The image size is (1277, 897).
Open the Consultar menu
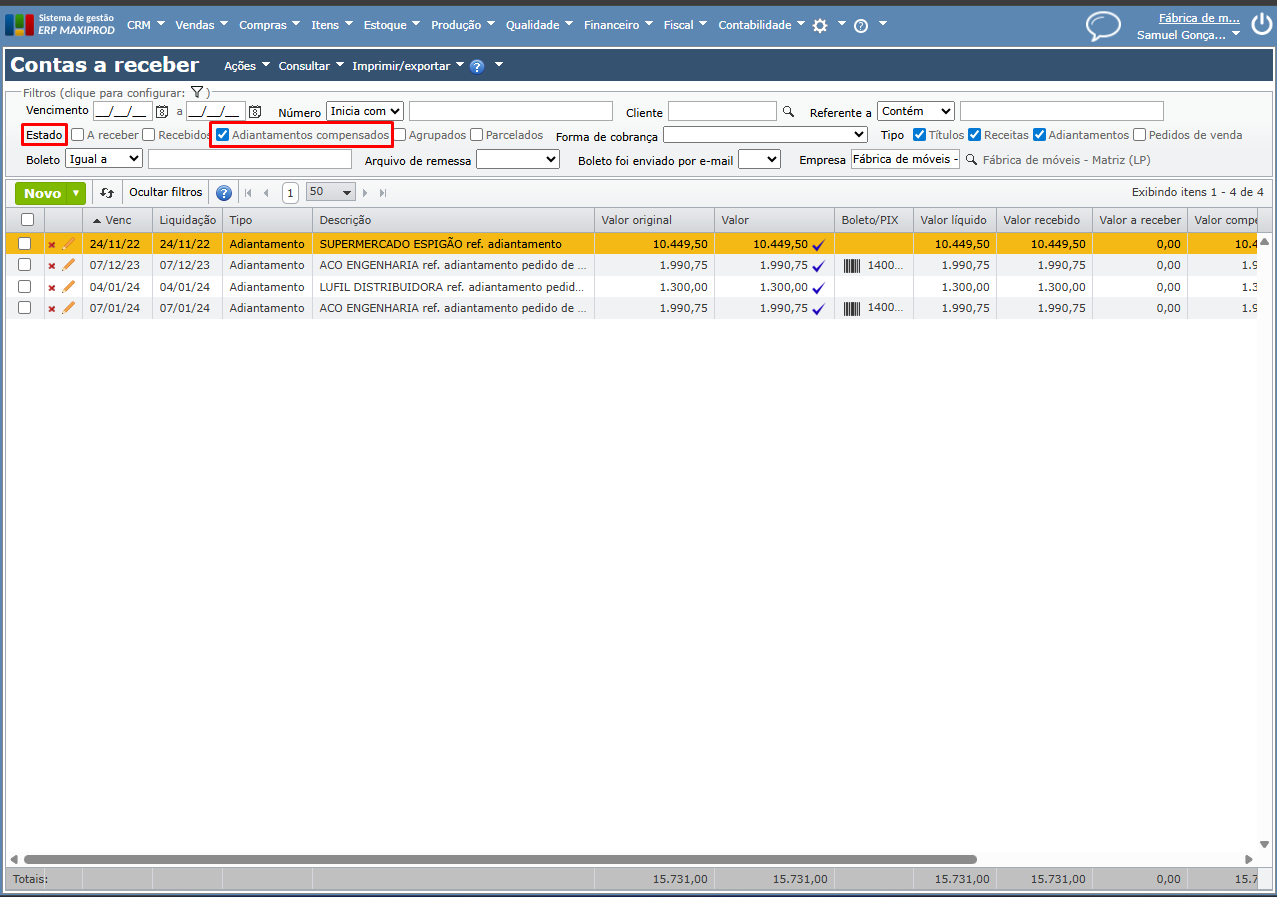tap(311, 66)
